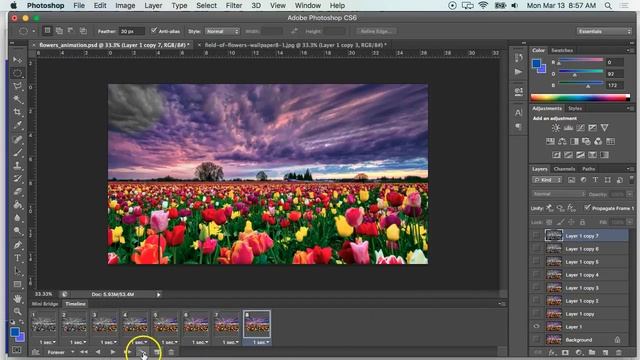640x360 pixels.
Task: Select the Magic Wand tool
Action: pos(17,100)
